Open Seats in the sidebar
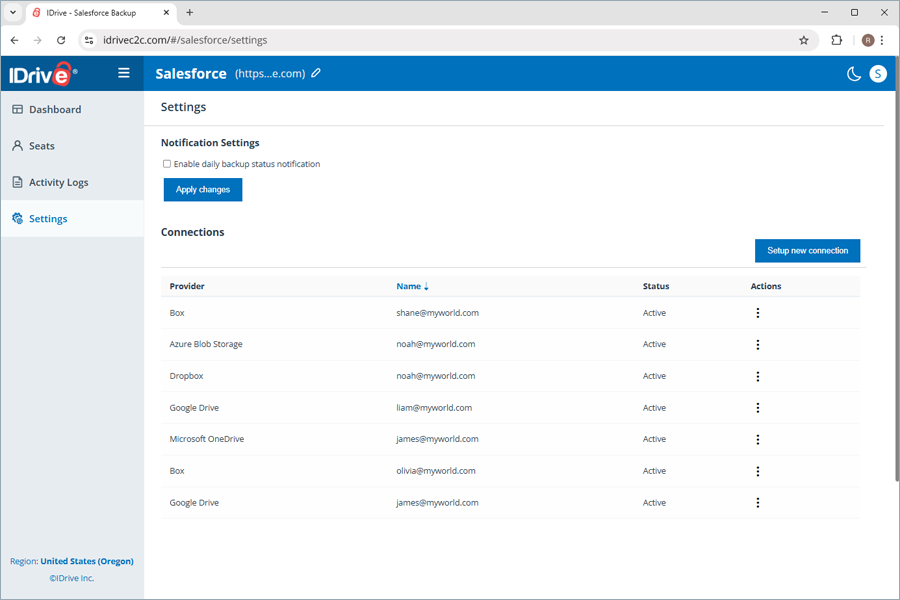 coord(42,146)
